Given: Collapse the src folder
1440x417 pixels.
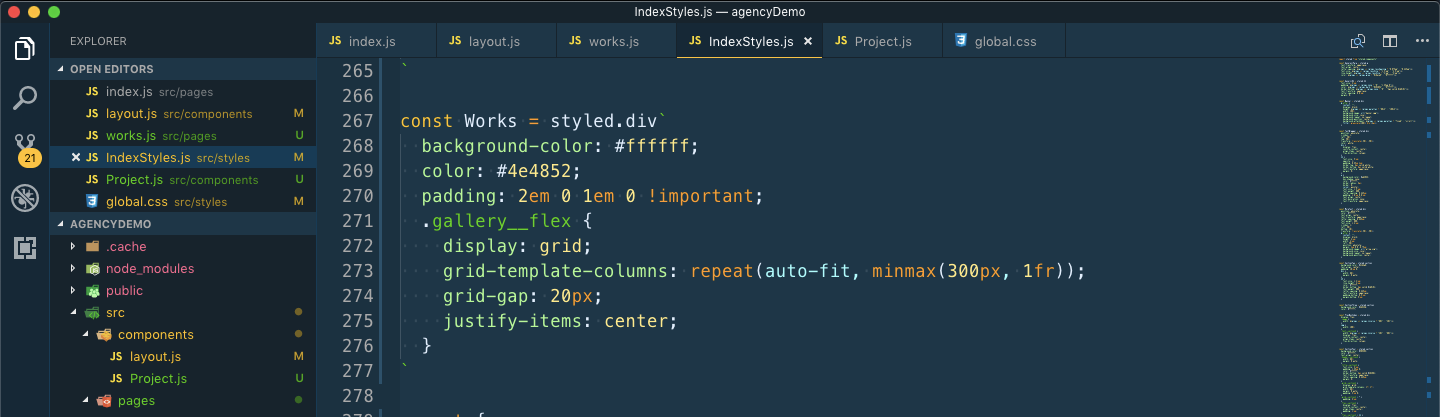Looking at the screenshot, I should click(x=72, y=313).
